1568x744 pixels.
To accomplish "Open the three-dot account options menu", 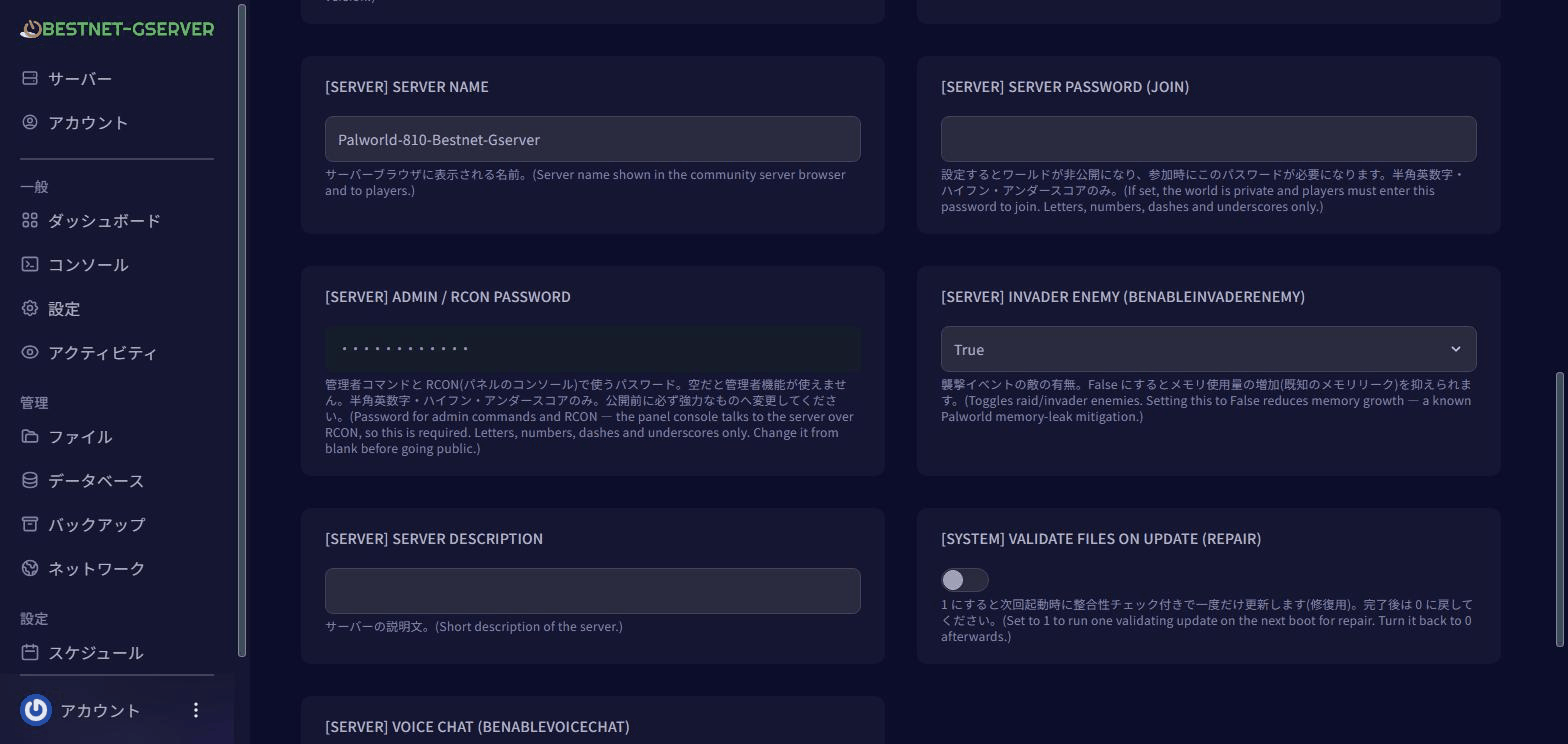I will (x=196, y=710).
